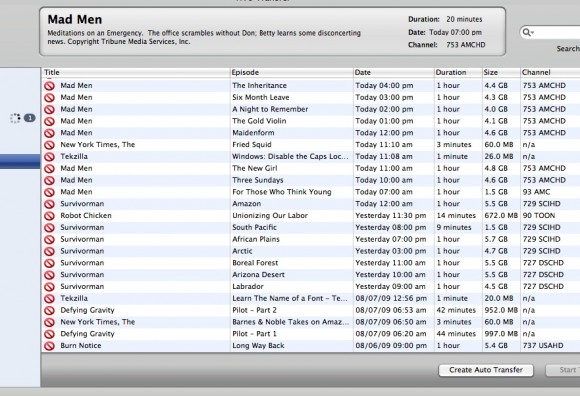Click the prohibited icon beside Maidenform row
This screenshot has height=396, width=580.
(50, 133)
